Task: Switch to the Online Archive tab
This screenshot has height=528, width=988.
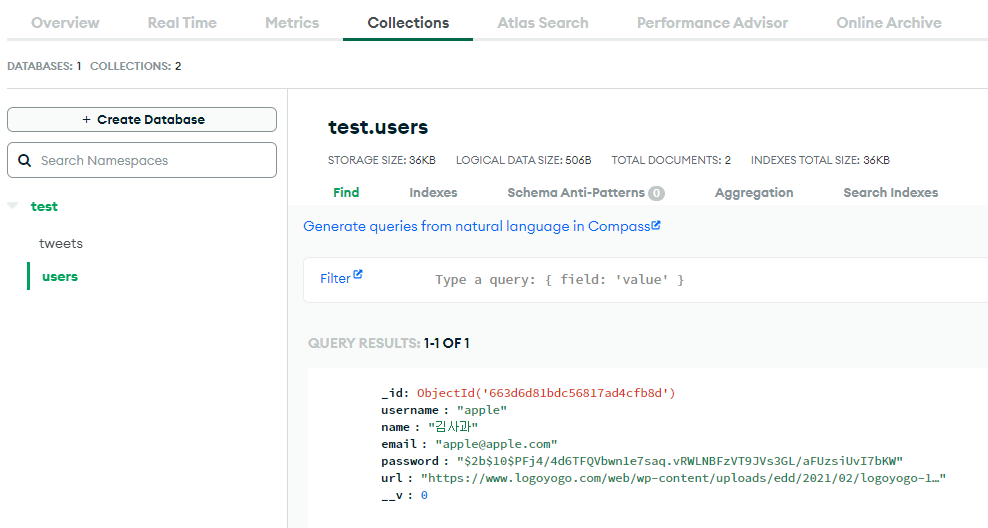Action: click(x=889, y=22)
